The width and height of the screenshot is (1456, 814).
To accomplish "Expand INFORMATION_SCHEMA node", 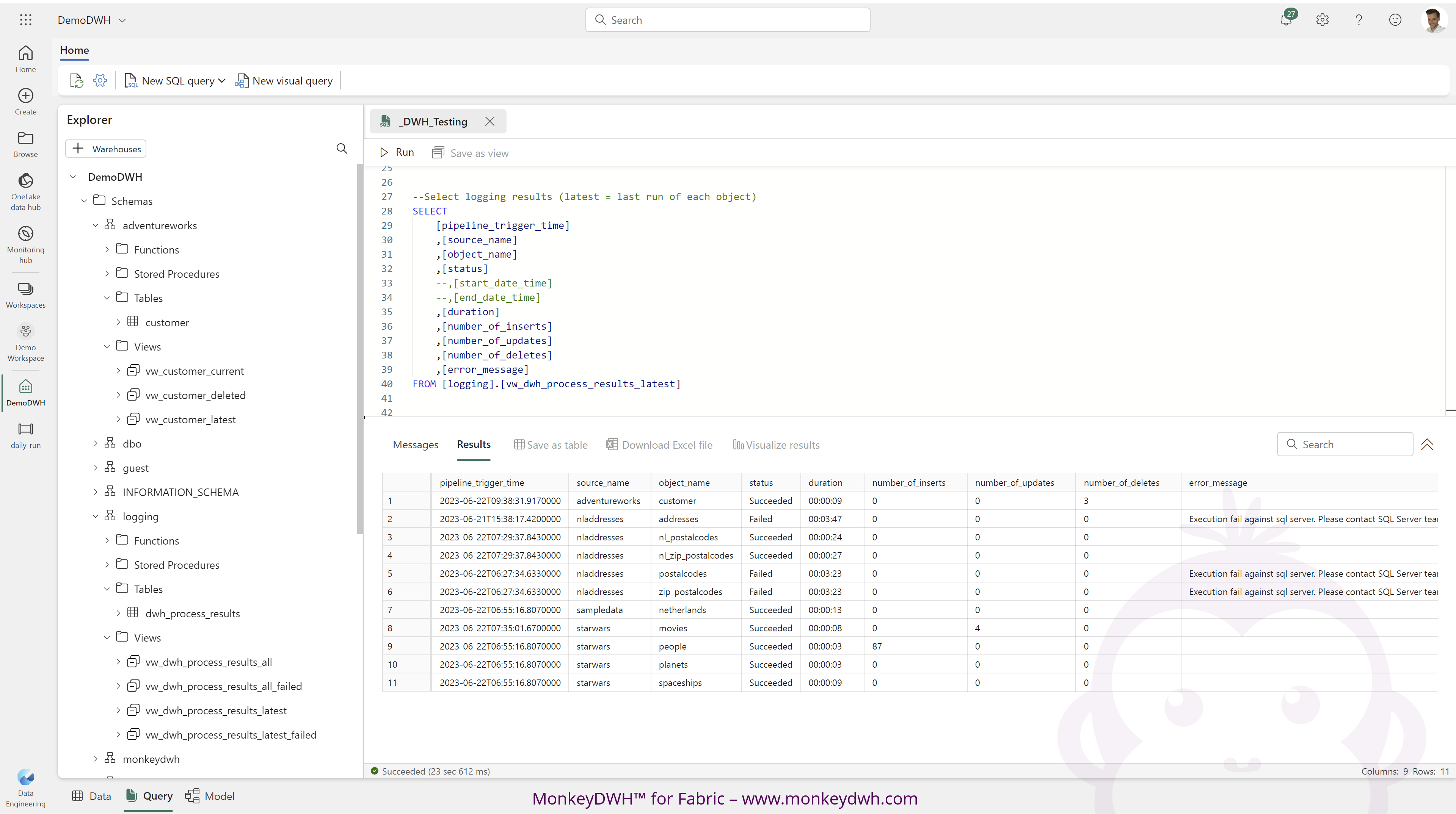I will coord(96,493).
